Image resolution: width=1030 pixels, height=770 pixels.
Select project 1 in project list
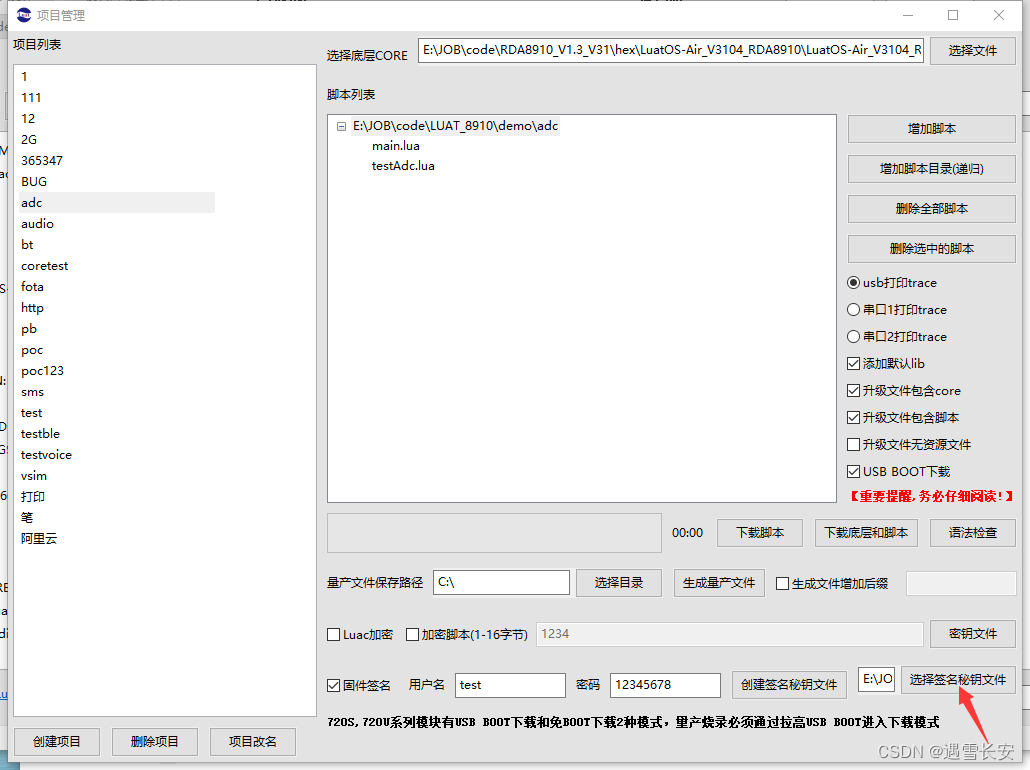point(24,76)
